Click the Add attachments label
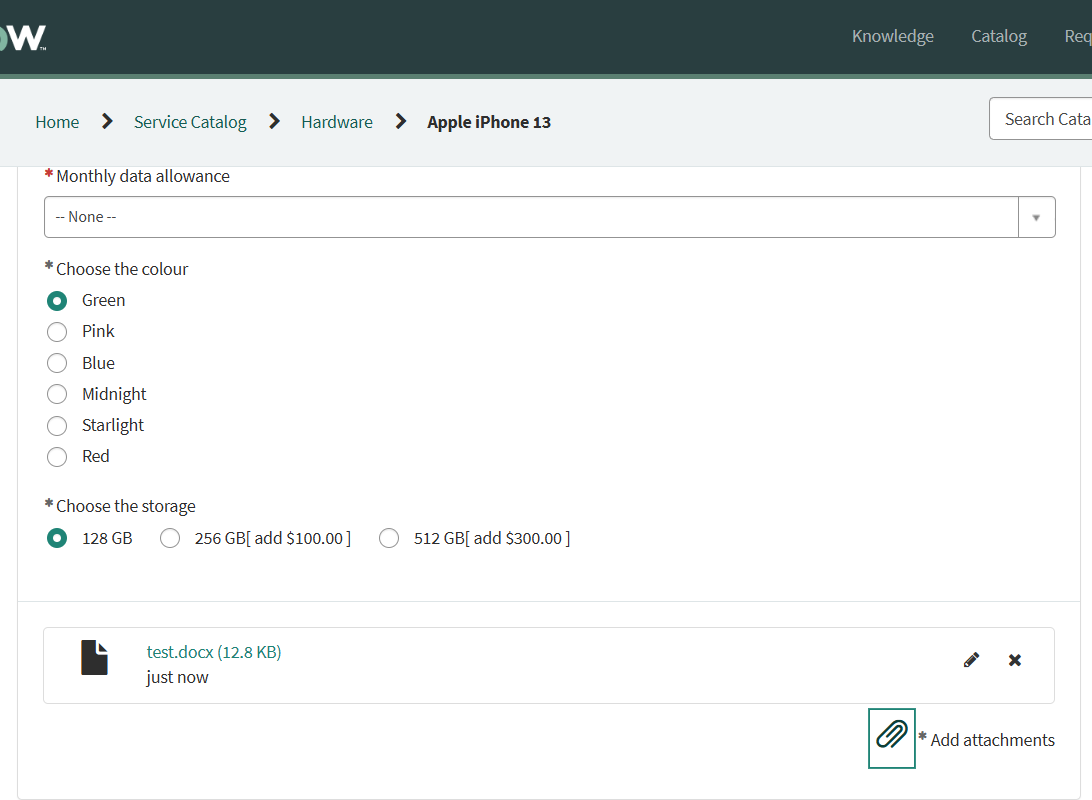 pyautogui.click(x=992, y=740)
